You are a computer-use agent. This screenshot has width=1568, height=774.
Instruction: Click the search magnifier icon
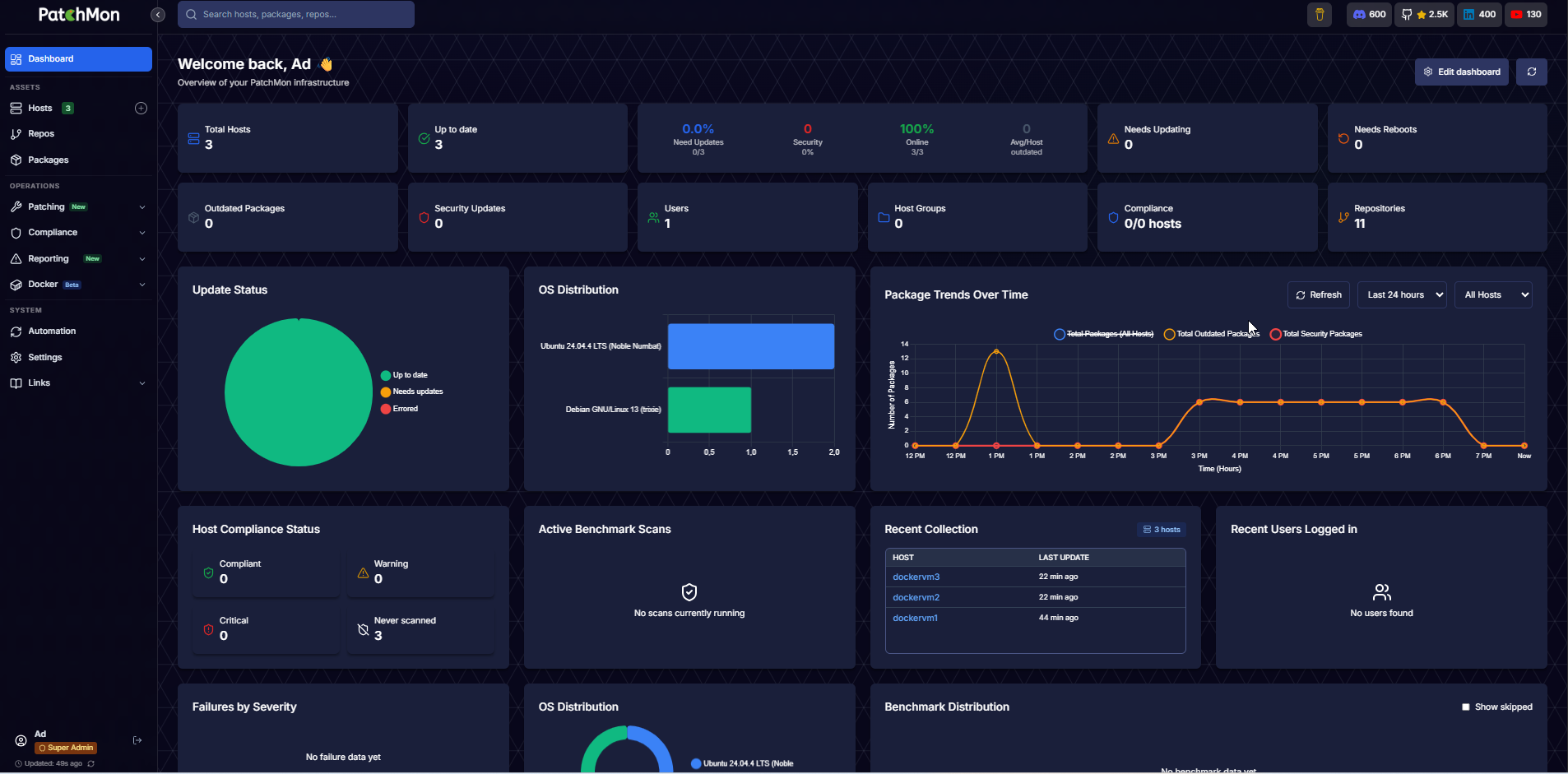pyautogui.click(x=192, y=15)
